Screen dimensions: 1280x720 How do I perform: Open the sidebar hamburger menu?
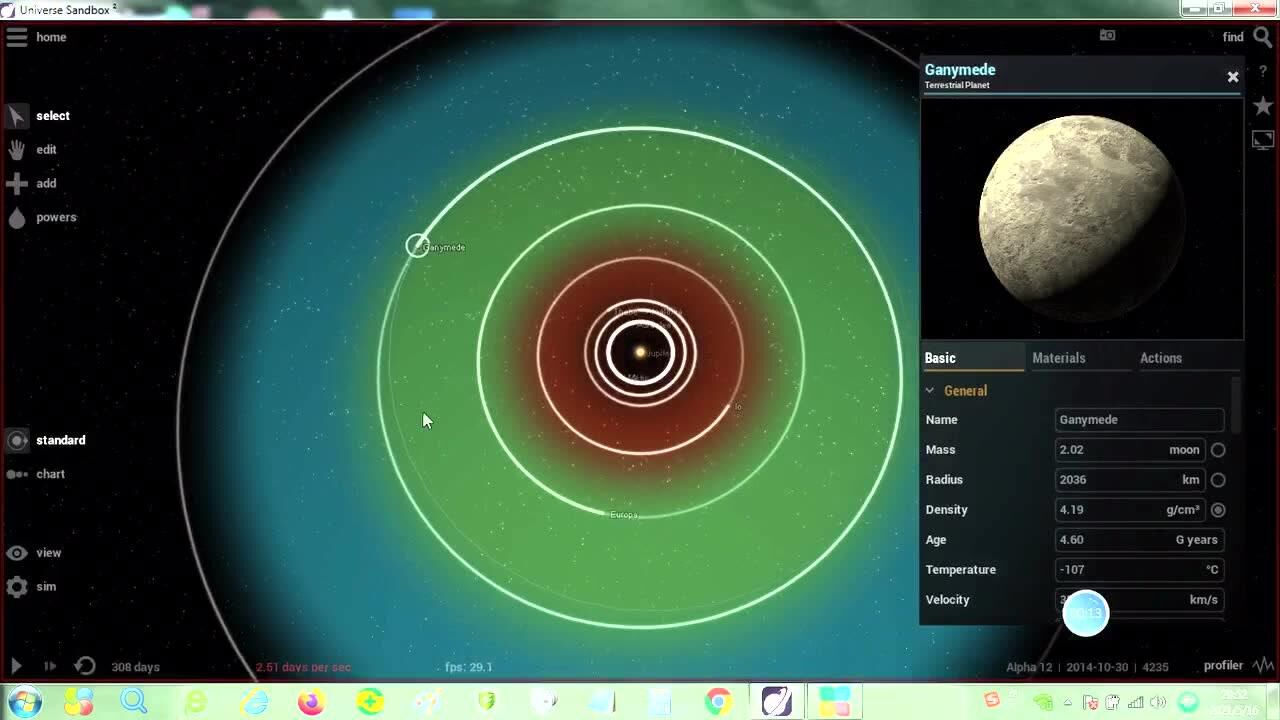pos(16,37)
